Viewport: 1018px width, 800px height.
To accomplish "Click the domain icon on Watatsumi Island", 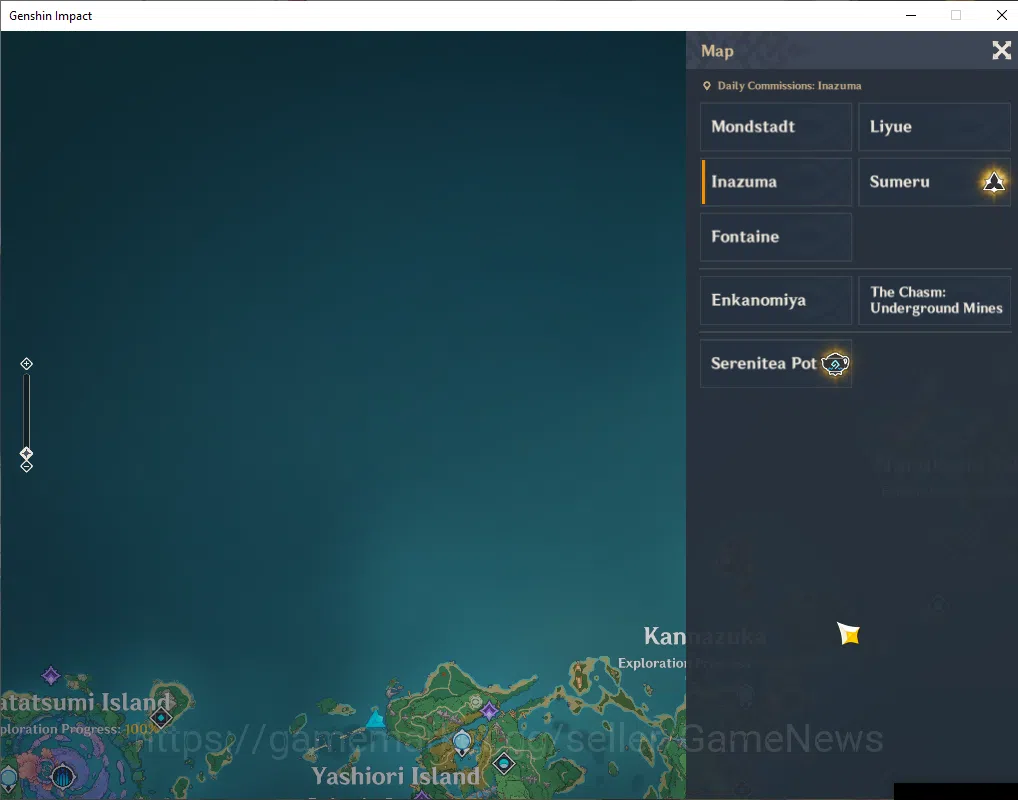I will click(x=63, y=775).
